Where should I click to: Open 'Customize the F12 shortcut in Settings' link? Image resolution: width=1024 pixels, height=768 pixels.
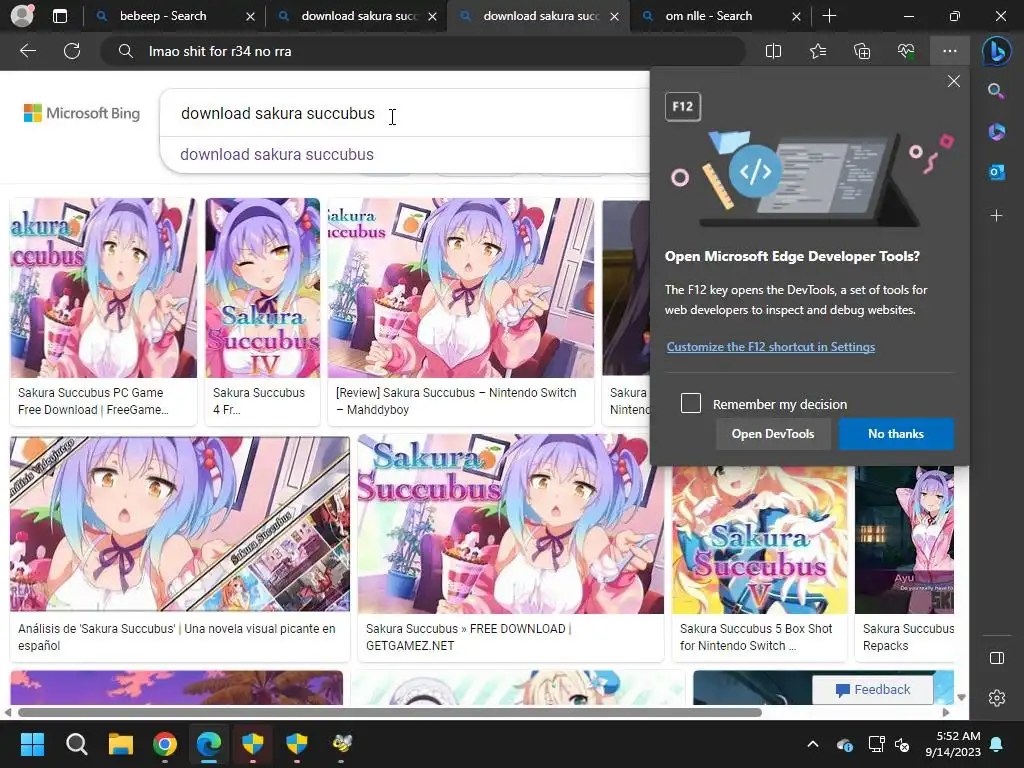(771, 347)
